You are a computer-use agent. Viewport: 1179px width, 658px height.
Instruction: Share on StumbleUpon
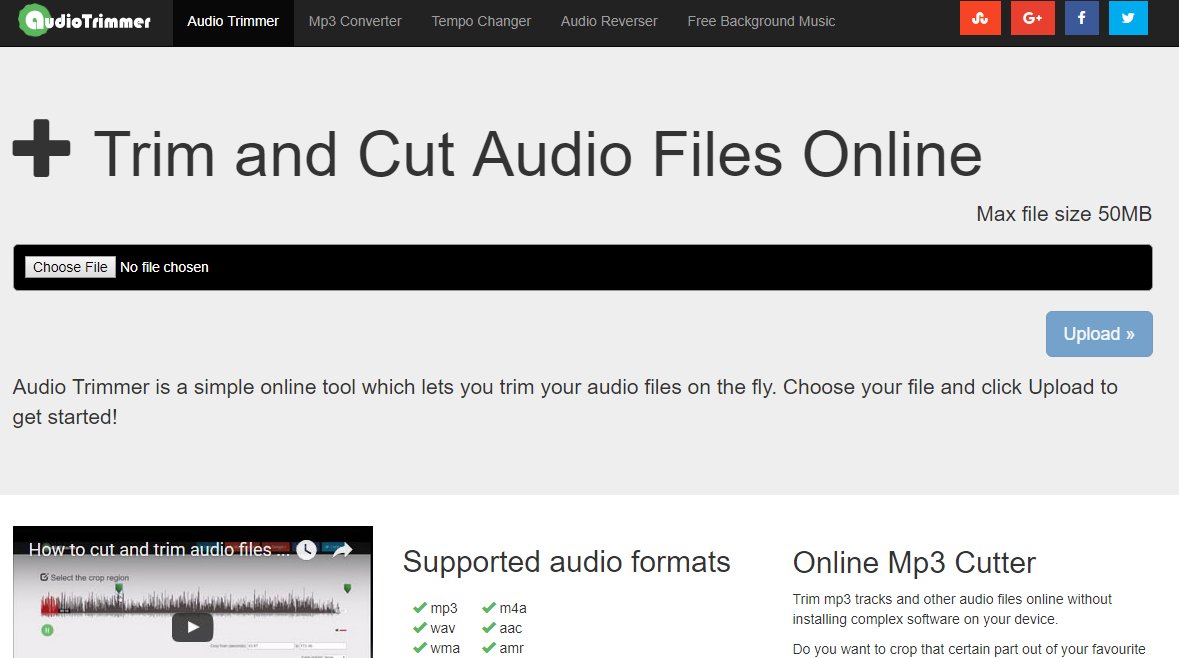(980, 18)
